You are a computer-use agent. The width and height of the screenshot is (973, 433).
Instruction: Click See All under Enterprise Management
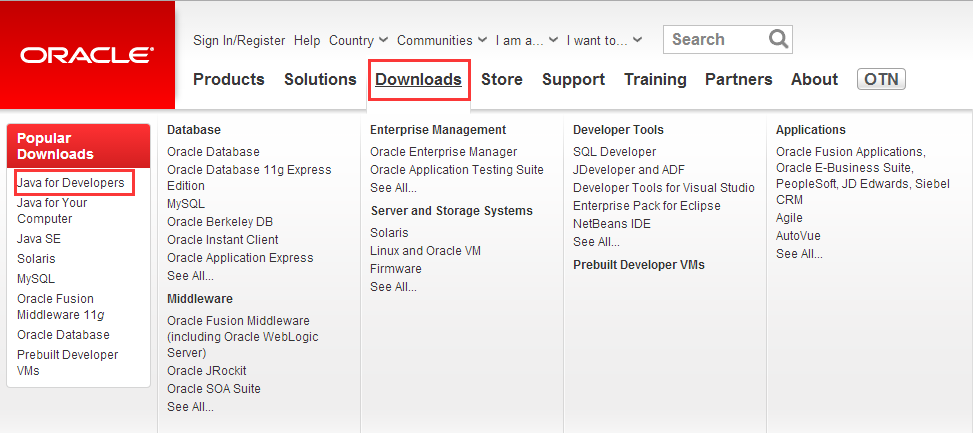click(393, 187)
